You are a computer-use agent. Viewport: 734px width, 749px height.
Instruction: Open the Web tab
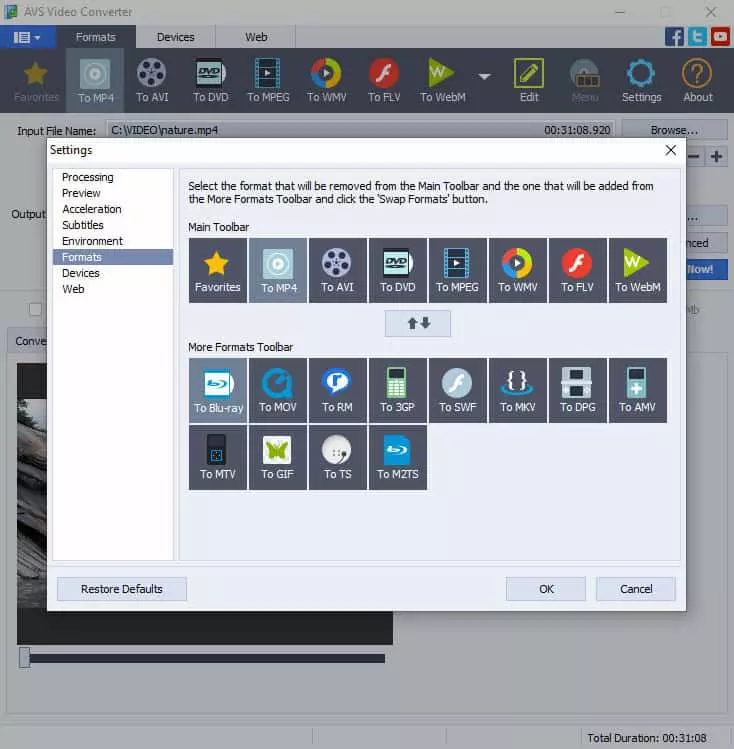(256, 37)
